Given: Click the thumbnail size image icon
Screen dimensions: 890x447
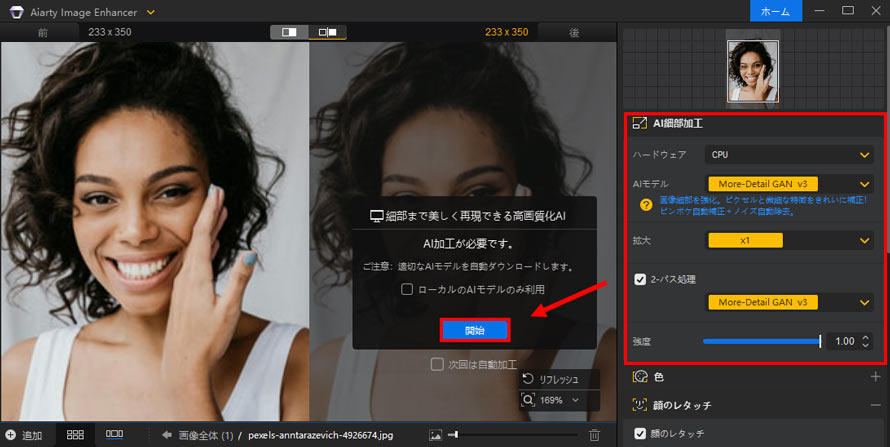Looking at the screenshot, I should (435, 436).
